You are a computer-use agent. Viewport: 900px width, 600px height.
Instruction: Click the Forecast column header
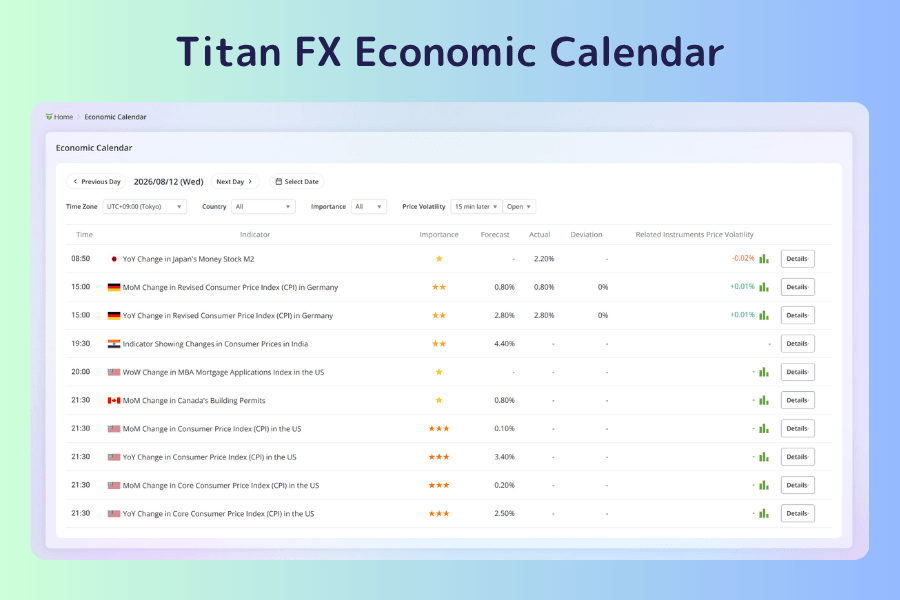[x=495, y=235]
